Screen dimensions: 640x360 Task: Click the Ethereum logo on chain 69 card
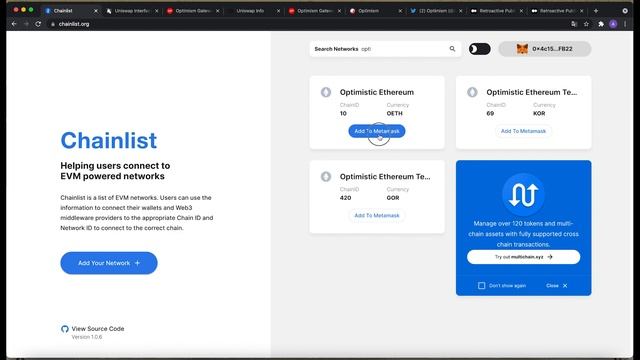pos(472,92)
